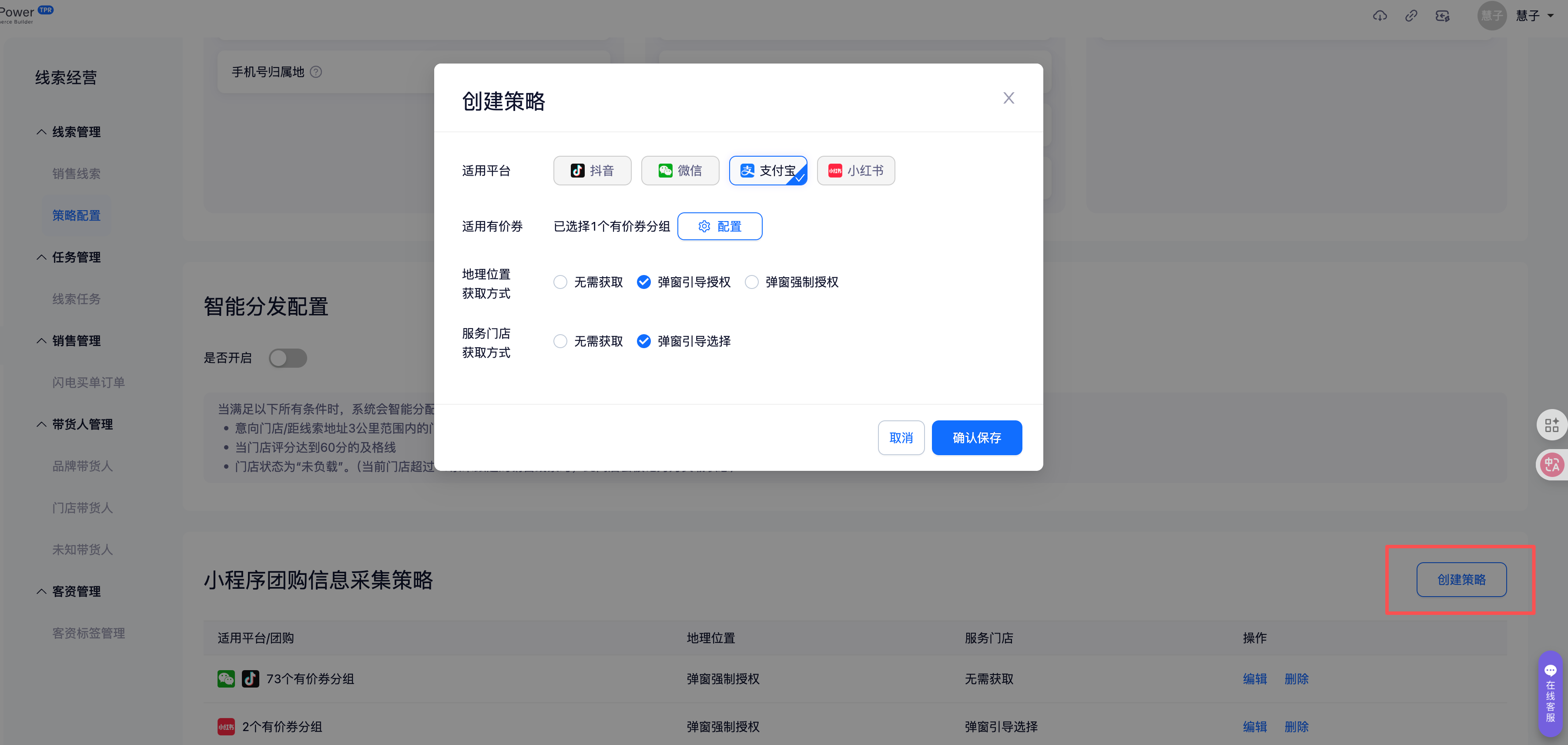Screen dimensions: 1568x745
Task: Click the help icon beside 手机号归属地
Action: click(x=316, y=72)
